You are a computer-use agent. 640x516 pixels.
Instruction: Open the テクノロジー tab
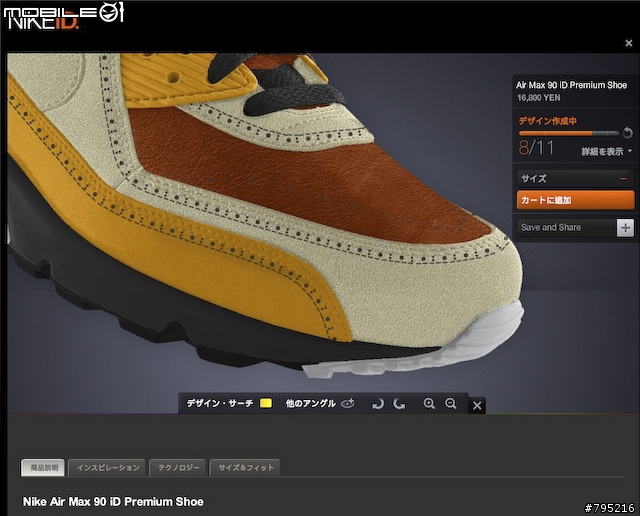(x=178, y=467)
